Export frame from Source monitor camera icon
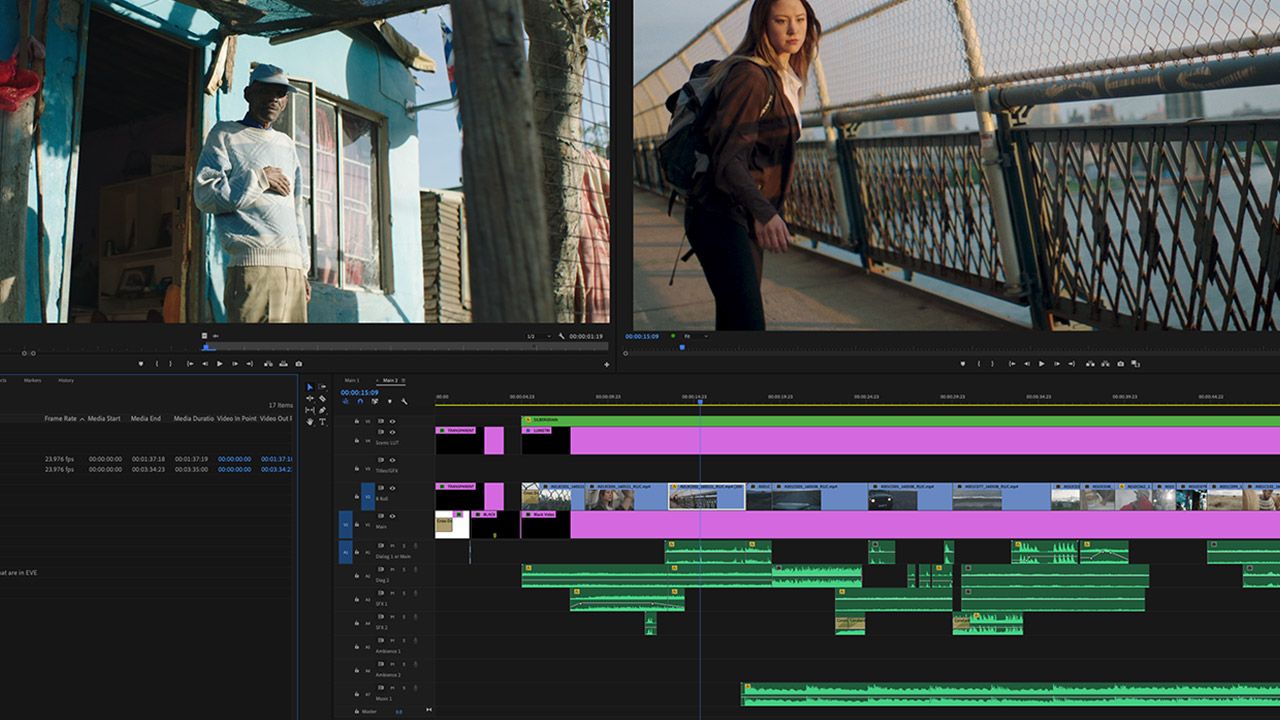Screen dimensions: 1280x720 pyautogui.click(x=298, y=364)
